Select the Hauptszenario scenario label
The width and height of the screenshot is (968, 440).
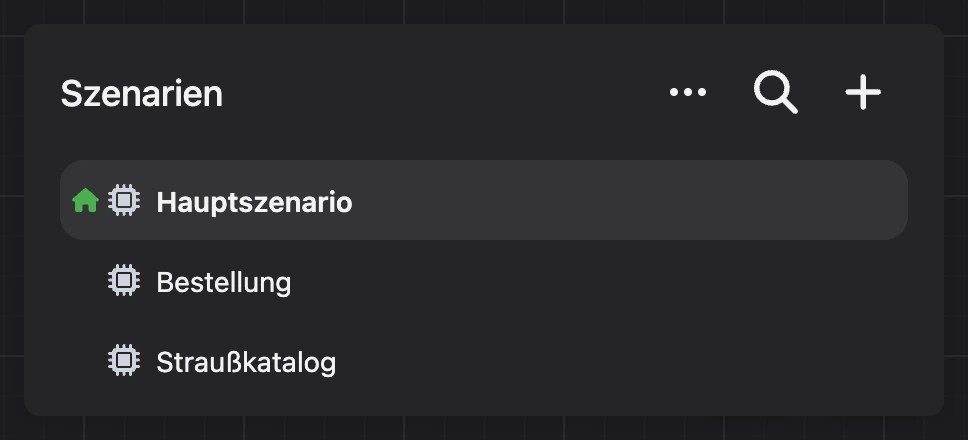tap(254, 202)
